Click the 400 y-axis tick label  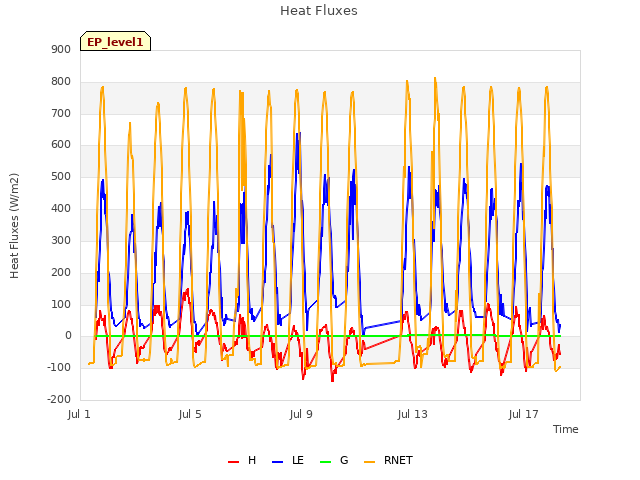click(61, 209)
